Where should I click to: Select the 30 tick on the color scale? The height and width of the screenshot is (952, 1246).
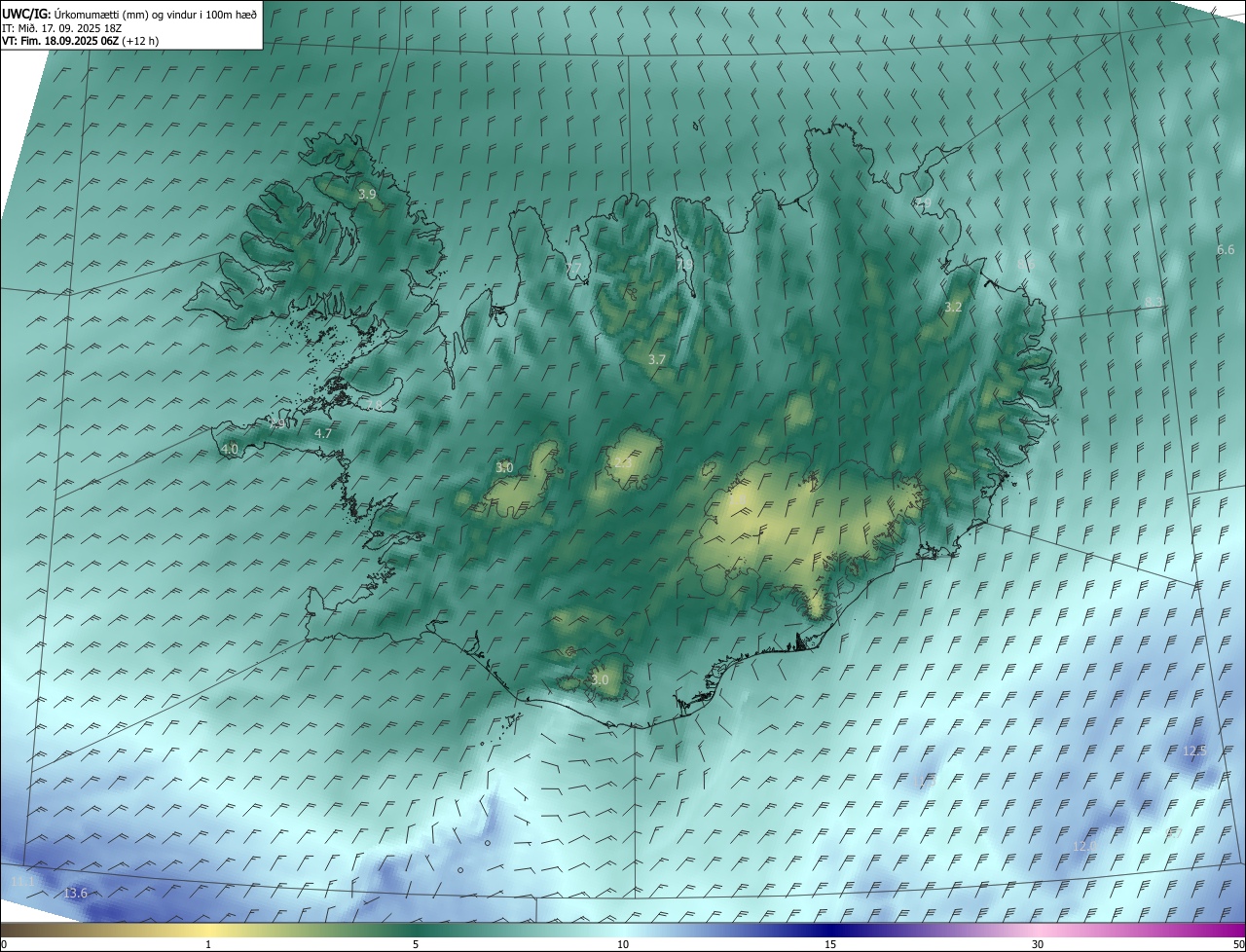pos(1038,944)
